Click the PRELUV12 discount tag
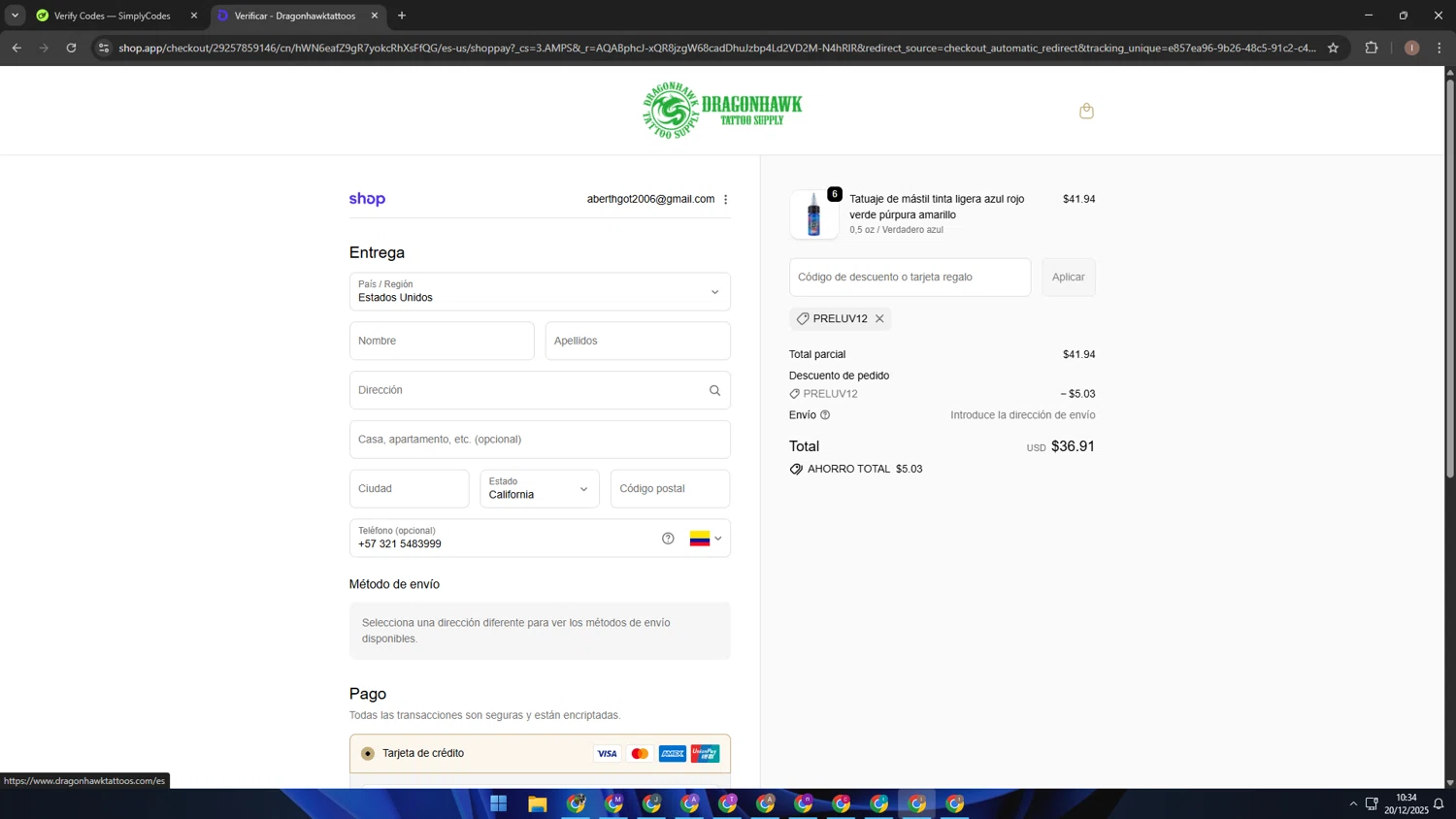Screen dimensions: 1456x819 point(841,318)
